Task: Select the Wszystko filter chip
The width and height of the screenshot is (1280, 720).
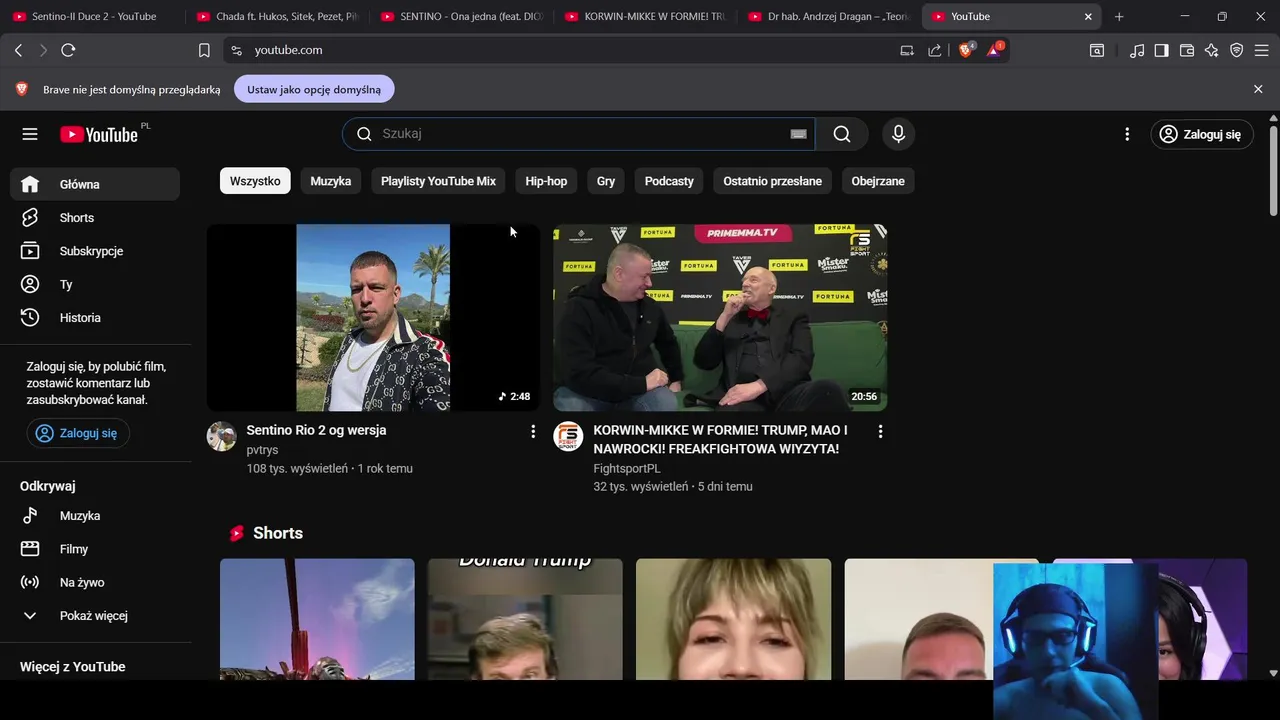Action: [255, 181]
